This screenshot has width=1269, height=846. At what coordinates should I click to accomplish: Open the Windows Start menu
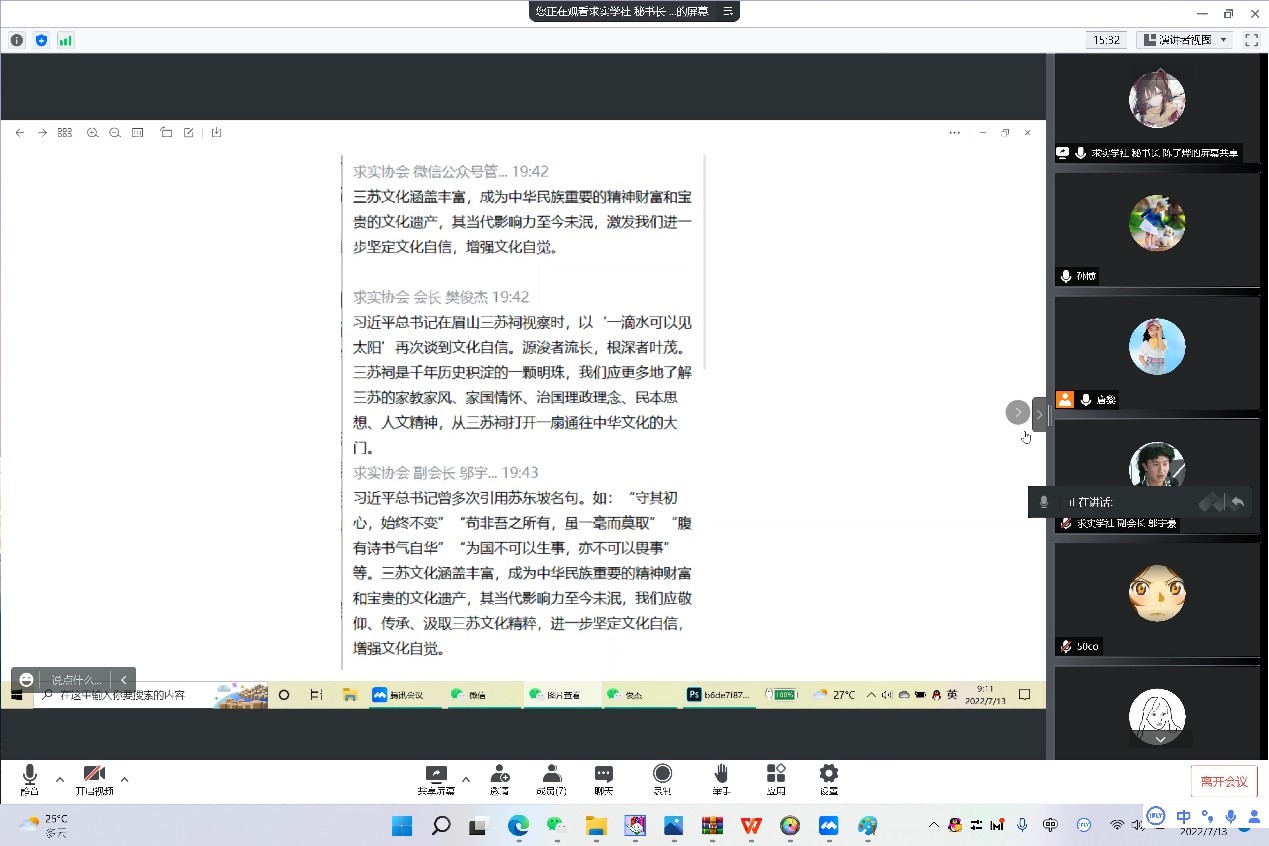point(401,826)
